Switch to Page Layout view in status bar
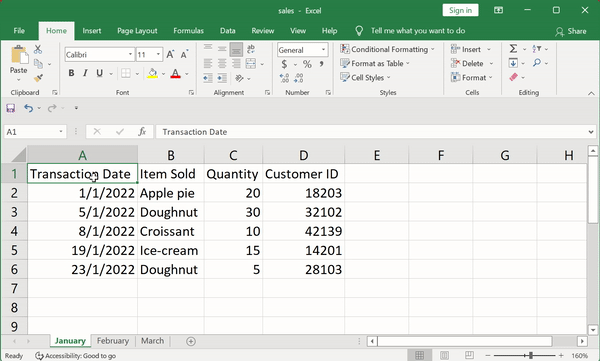Viewport: 600px width, 361px height. [x=444, y=355]
